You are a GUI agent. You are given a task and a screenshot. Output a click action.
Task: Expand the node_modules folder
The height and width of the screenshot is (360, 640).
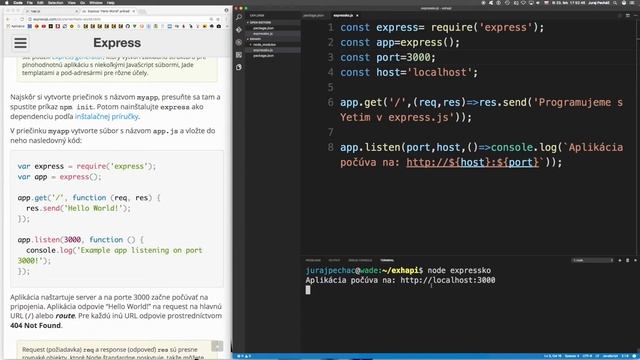click(264, 44)
